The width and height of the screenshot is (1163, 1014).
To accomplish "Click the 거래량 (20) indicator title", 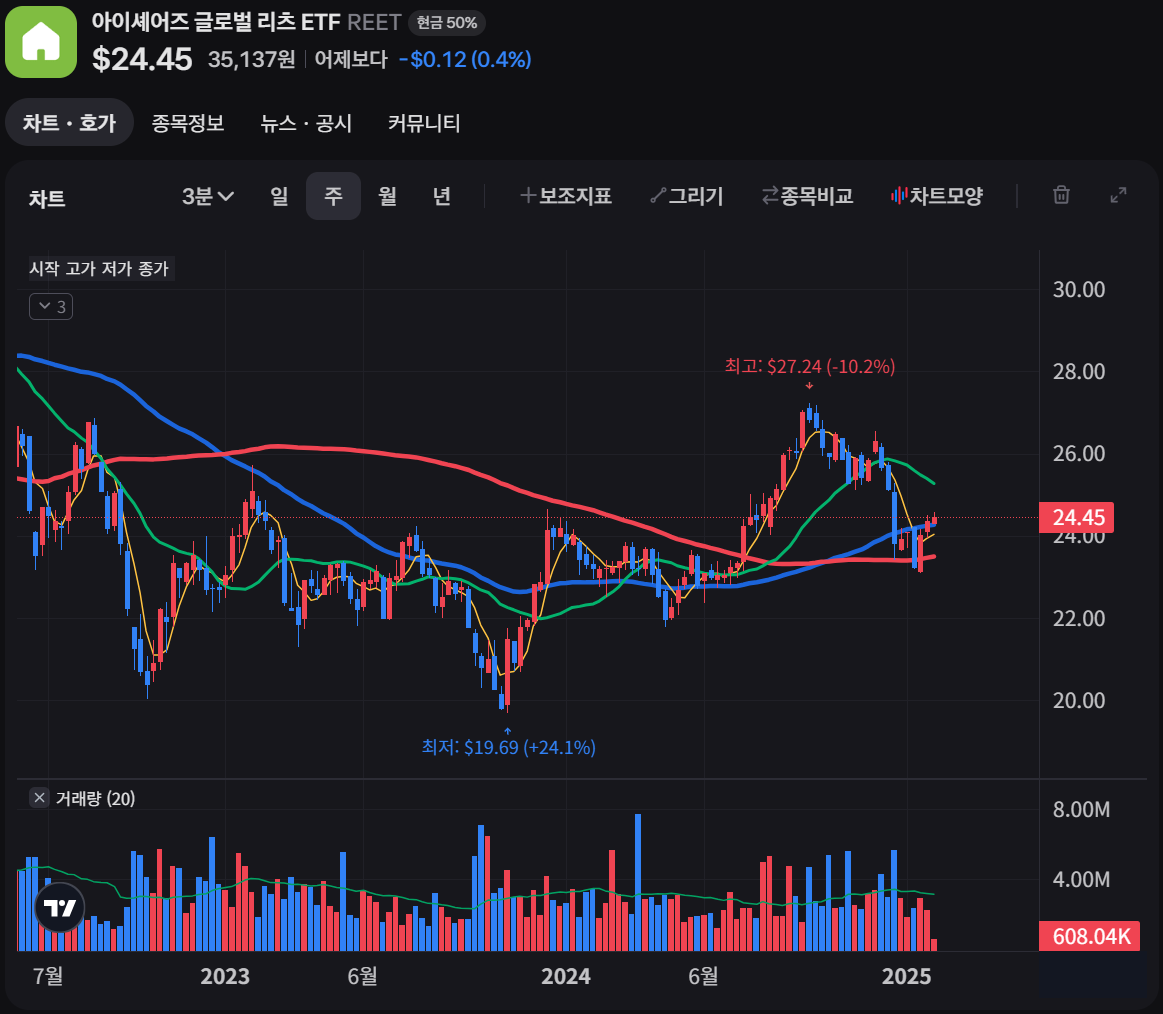I will (95, 798).
